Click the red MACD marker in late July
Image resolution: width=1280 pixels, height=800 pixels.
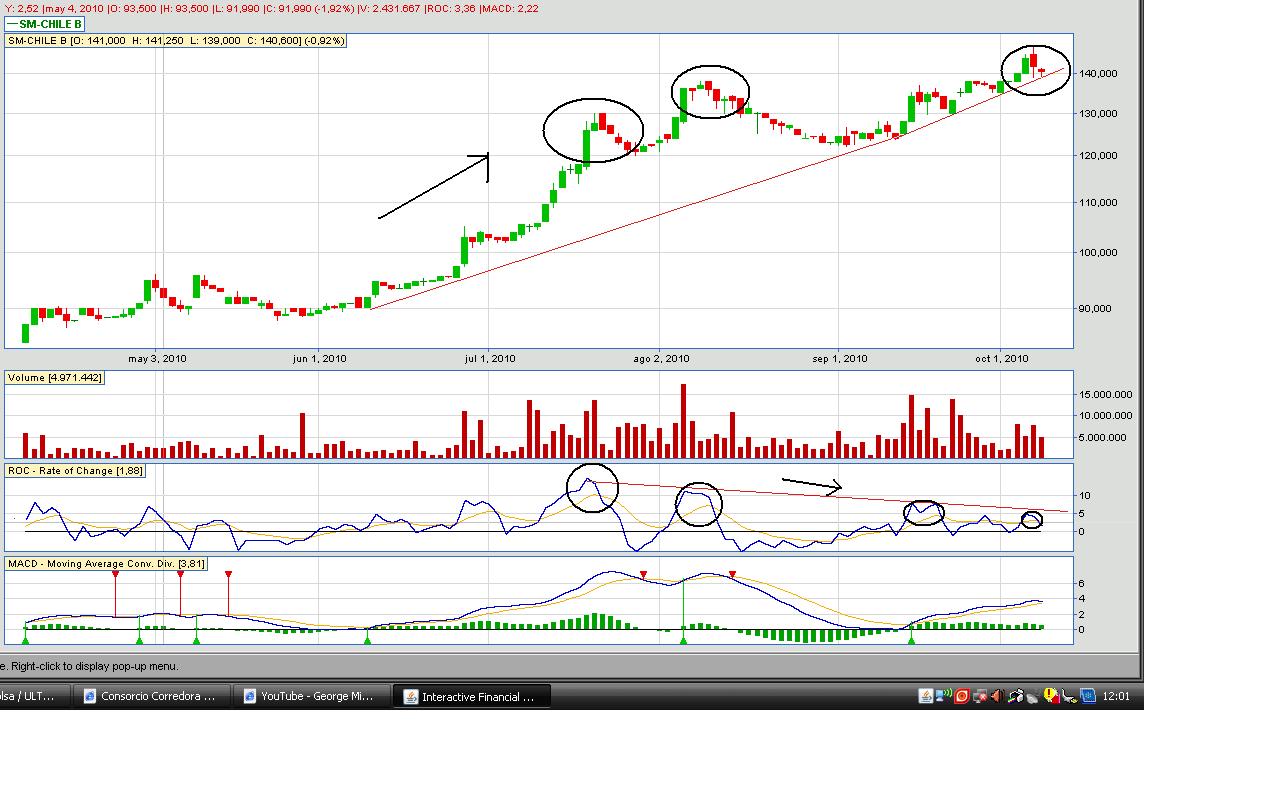click(643, 574)
